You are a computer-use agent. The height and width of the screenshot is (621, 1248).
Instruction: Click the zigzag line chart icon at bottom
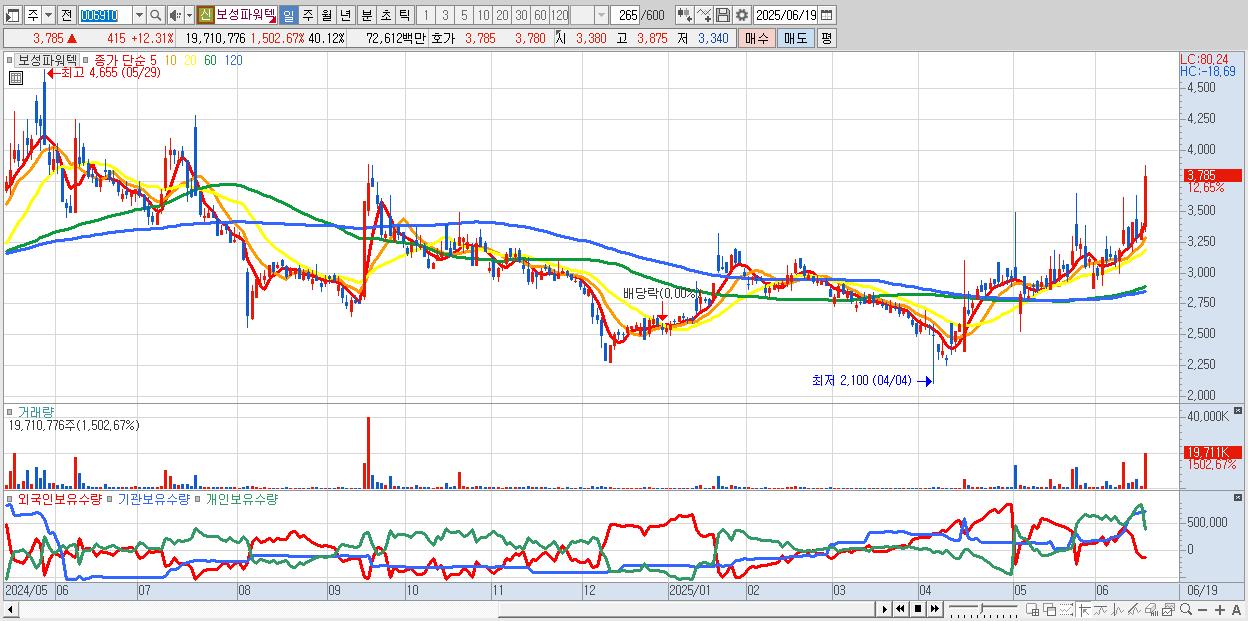(x=1118, y=609)
